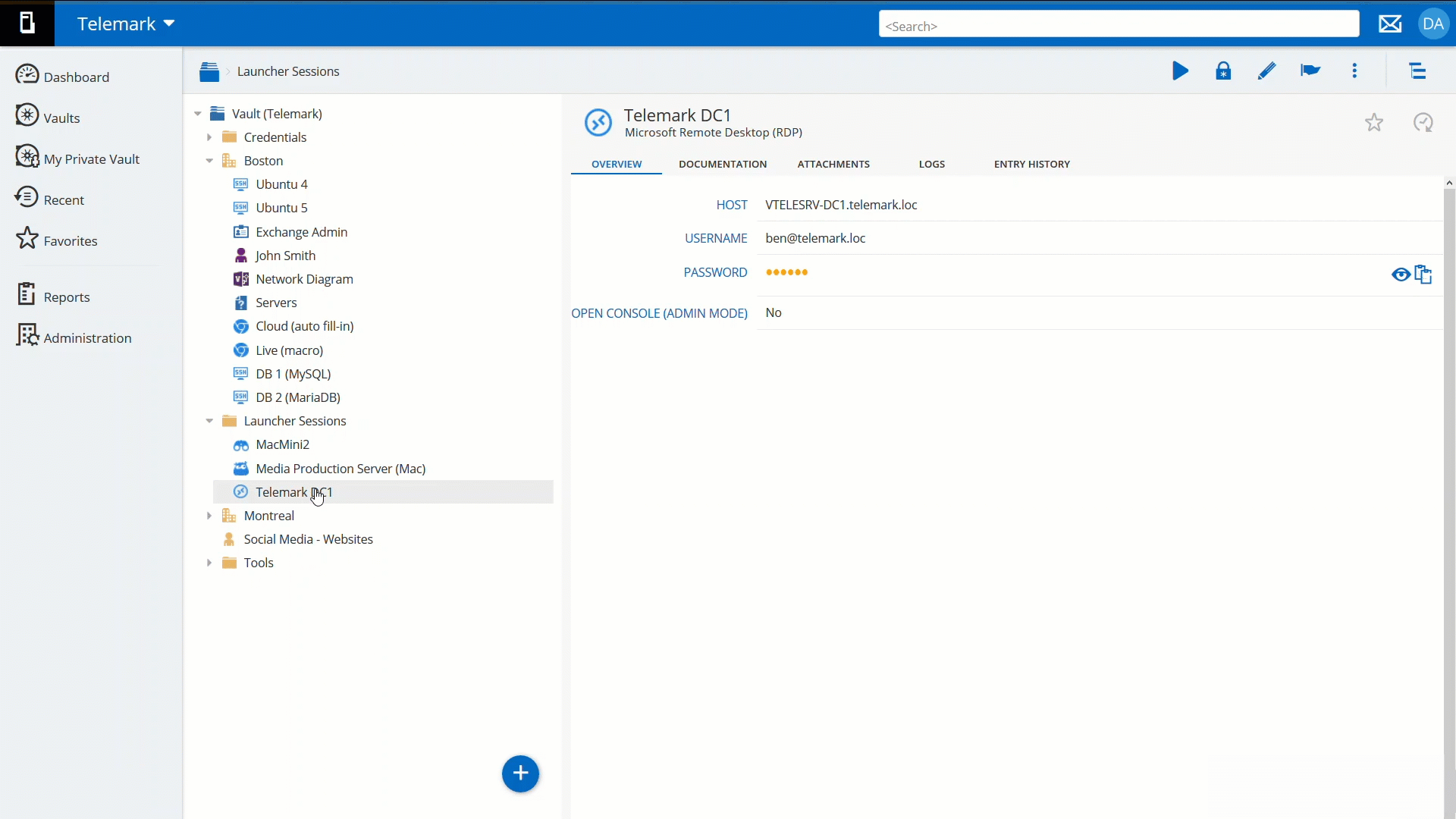Expand the Montreal folder

209,516
